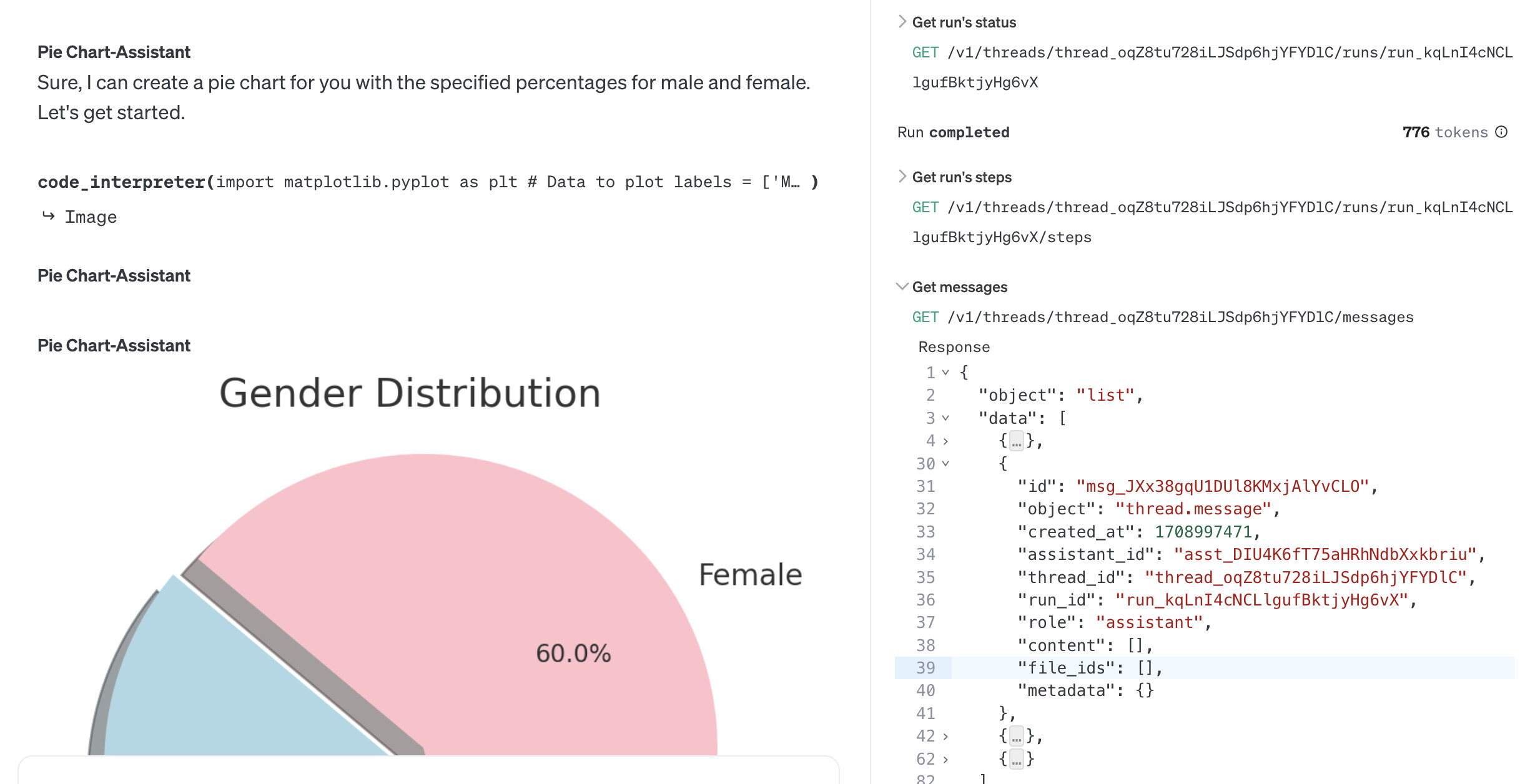
Task: Select the highlighted "file_ids" line 39
Action: [1204, 668]
